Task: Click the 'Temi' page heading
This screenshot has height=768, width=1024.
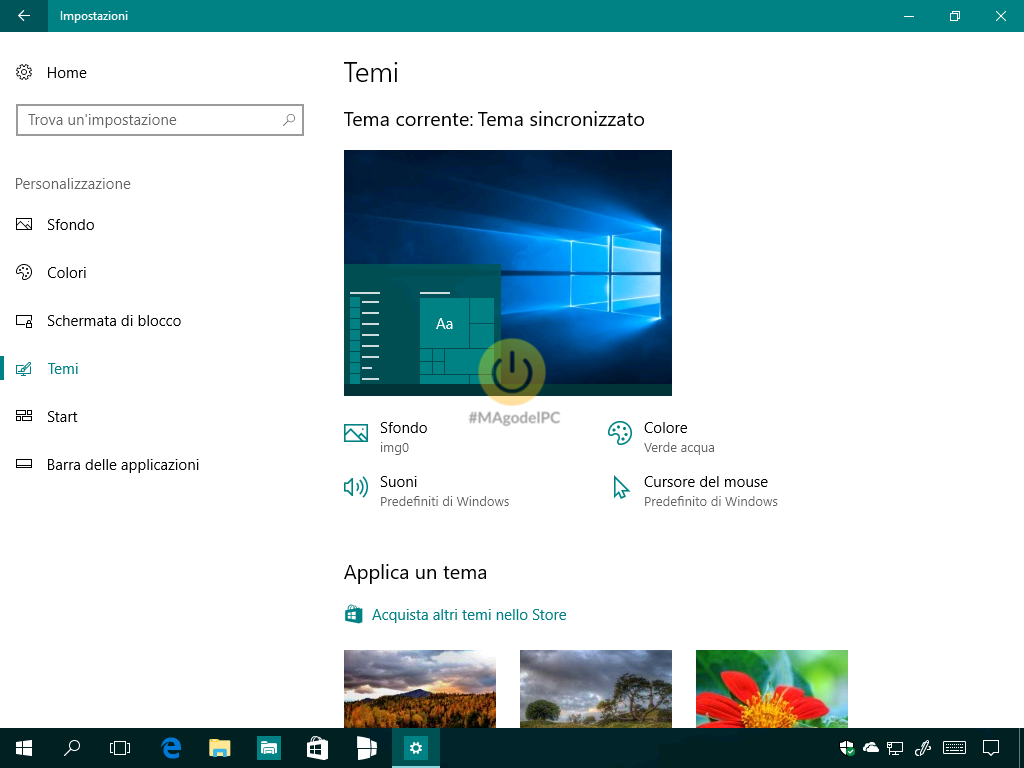Action: [x=371, y=72]
